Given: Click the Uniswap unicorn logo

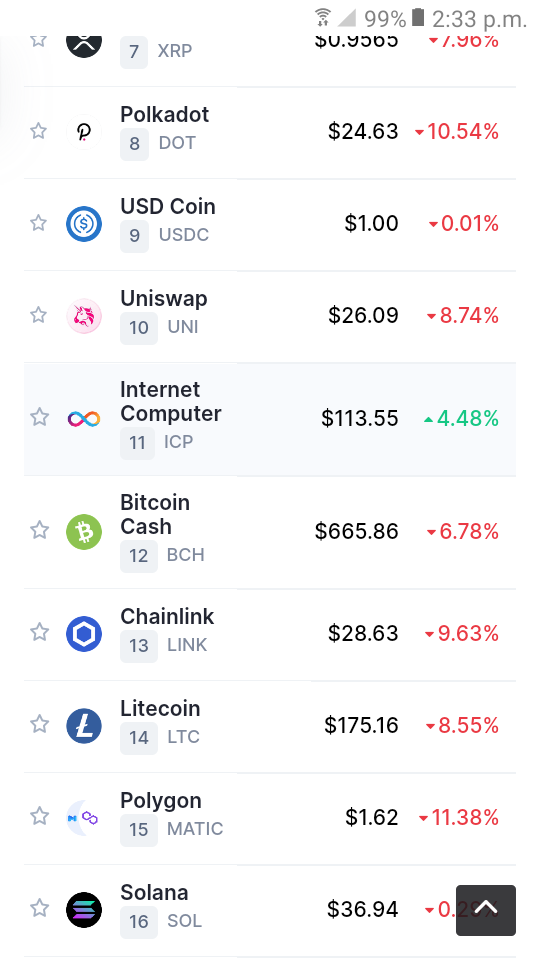Looking at the screenshot, I should (x=84, y=316).
